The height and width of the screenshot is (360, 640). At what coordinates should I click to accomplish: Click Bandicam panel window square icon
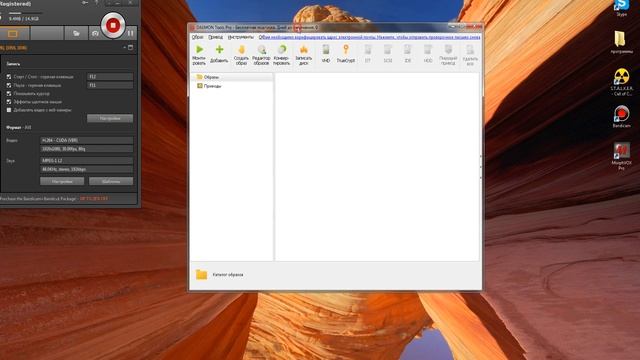(131, 47)
